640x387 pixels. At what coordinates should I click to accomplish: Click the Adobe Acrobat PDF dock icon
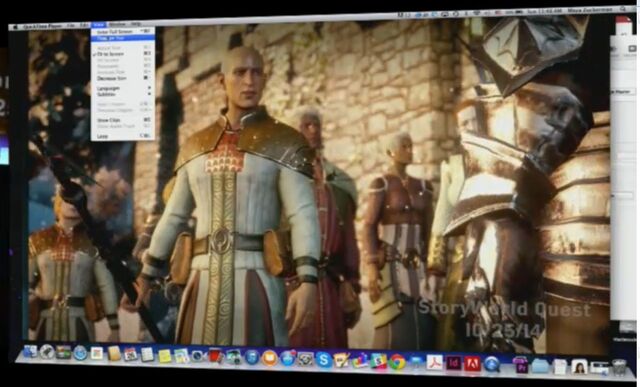tap(434, 362)
